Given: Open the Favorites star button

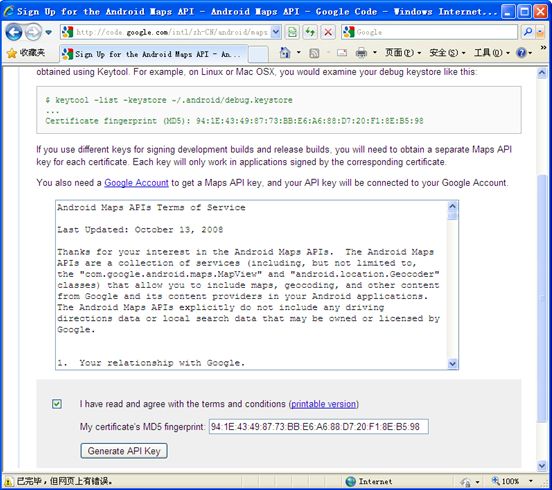Looking at the screenshot, I should pos(12,54).
